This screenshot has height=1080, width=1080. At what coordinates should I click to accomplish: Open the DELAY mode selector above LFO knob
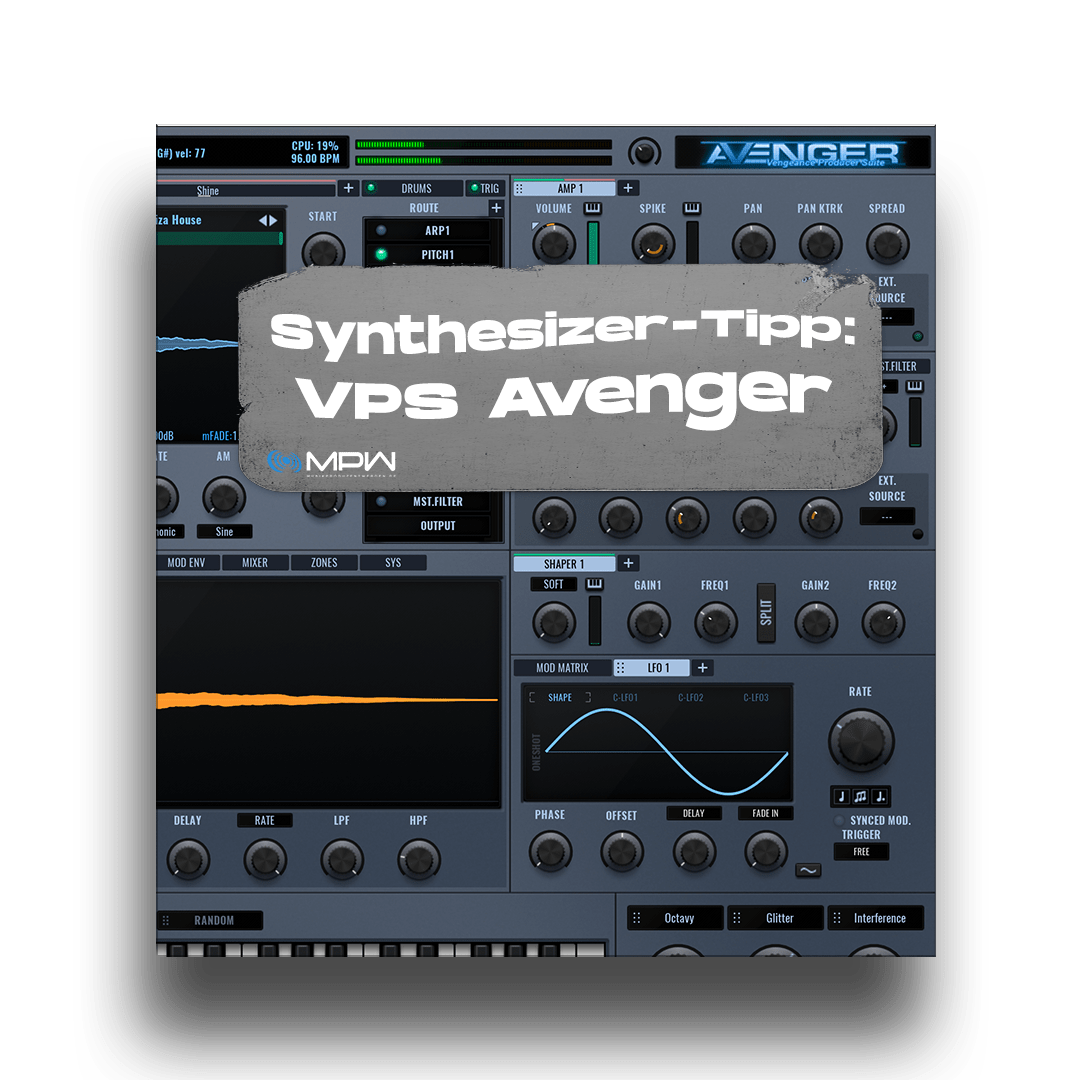pyautogui.click(x=694, y=813)
